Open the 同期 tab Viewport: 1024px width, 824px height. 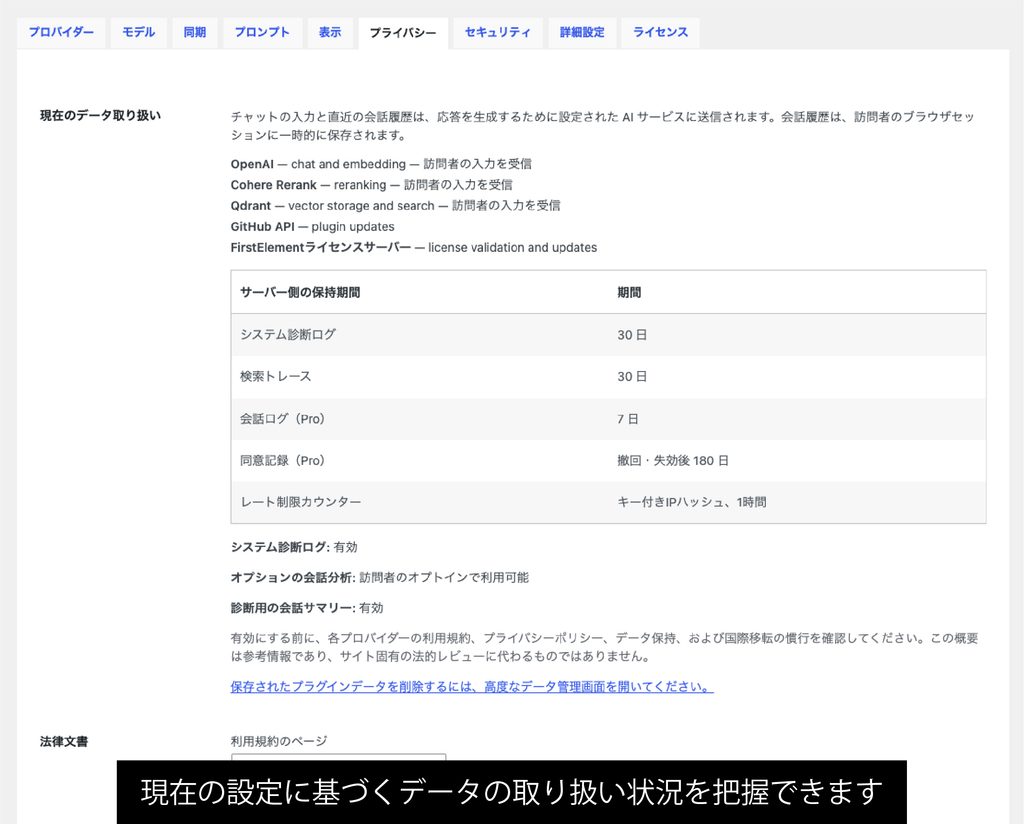coord(195,32)
